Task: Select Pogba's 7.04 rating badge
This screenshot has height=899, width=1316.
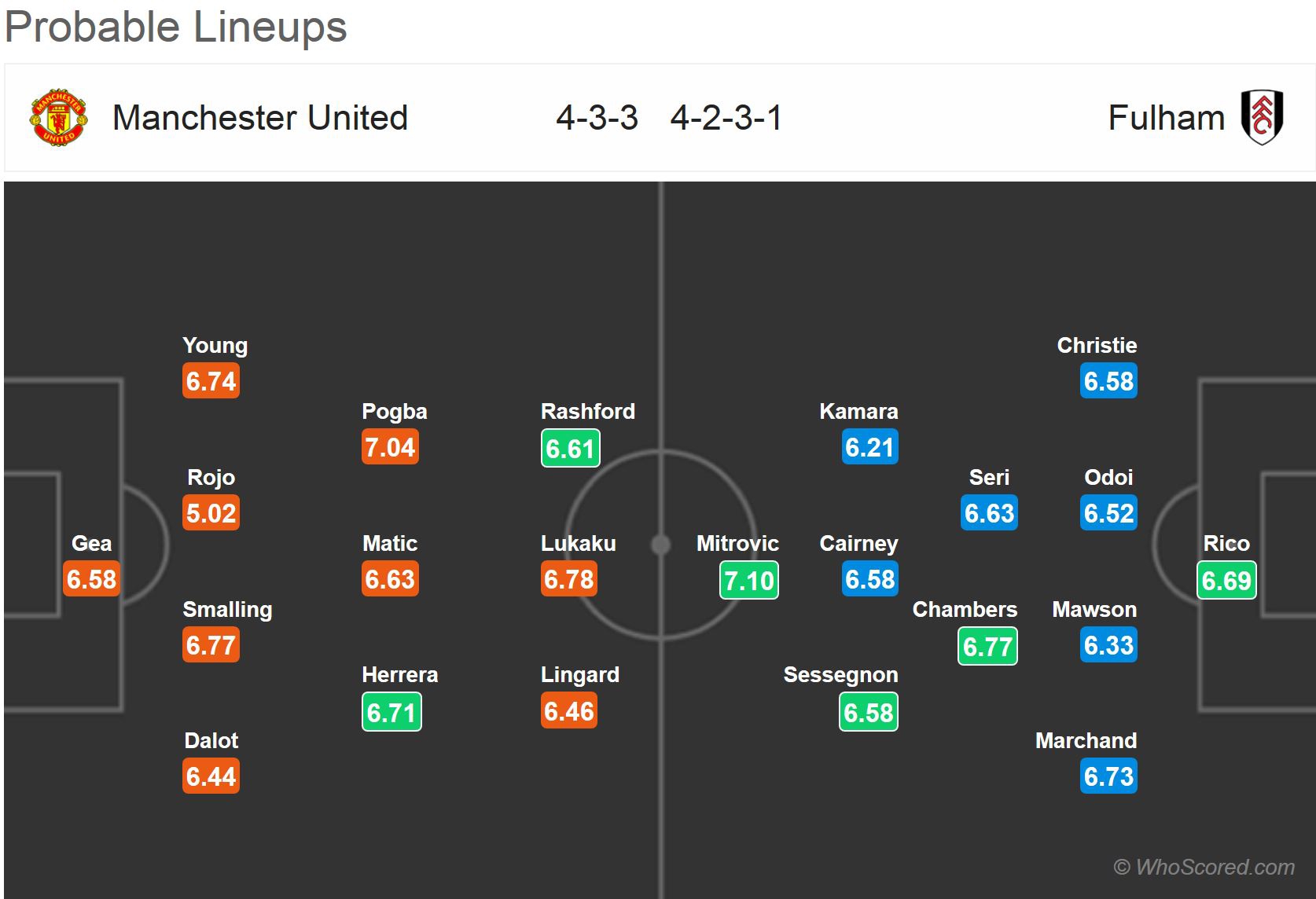Action: pos(390,447)
